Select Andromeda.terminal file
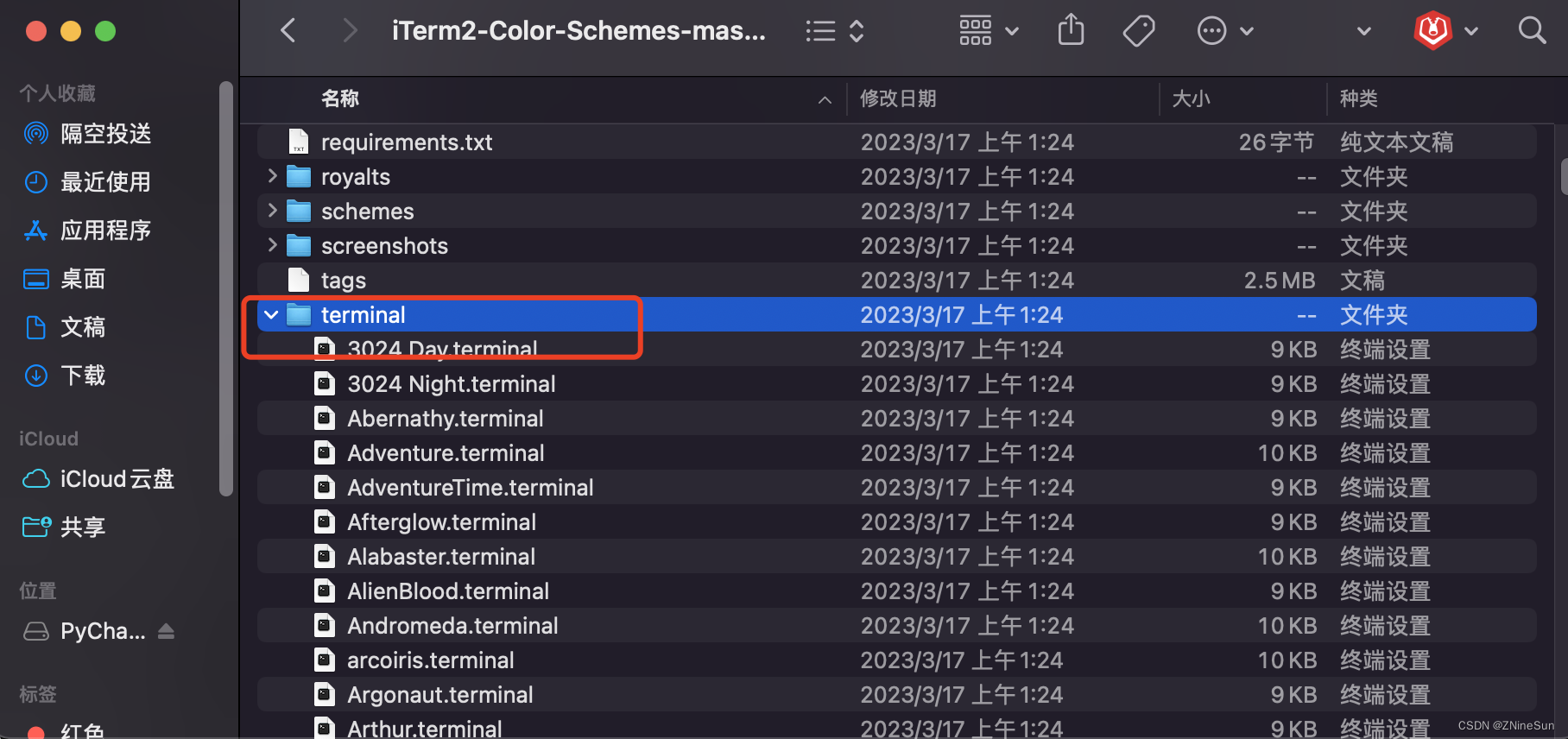Screen dimensions: 1568x739 [x=896, y=625]
